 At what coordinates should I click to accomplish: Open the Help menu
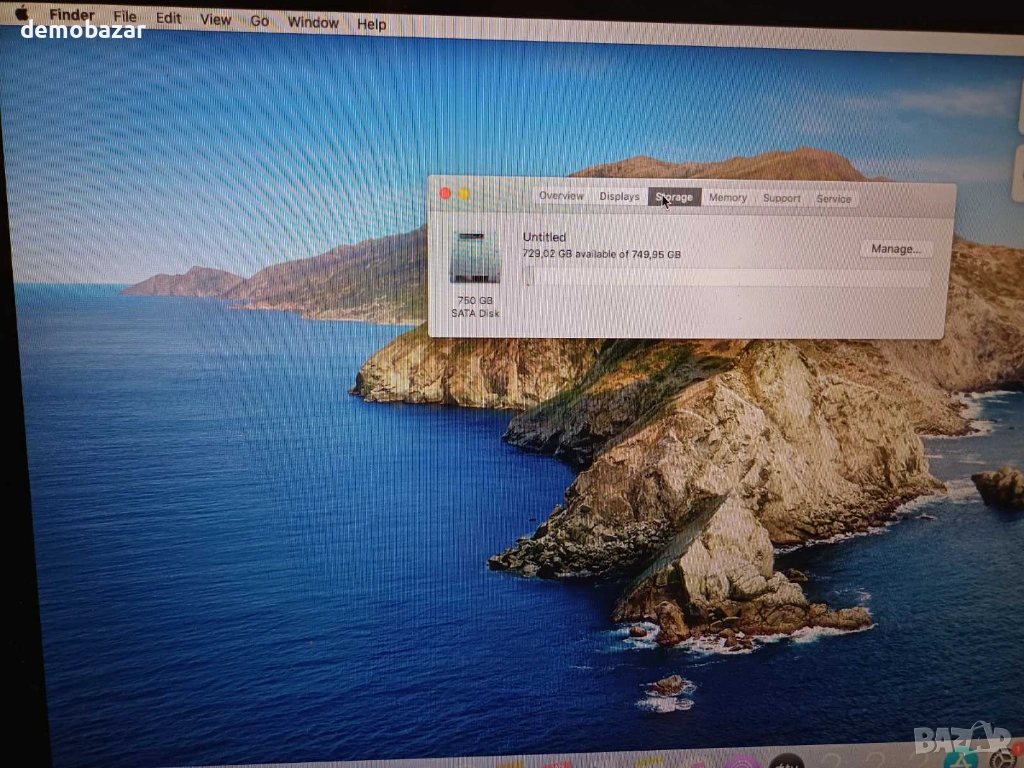(371, 23)
